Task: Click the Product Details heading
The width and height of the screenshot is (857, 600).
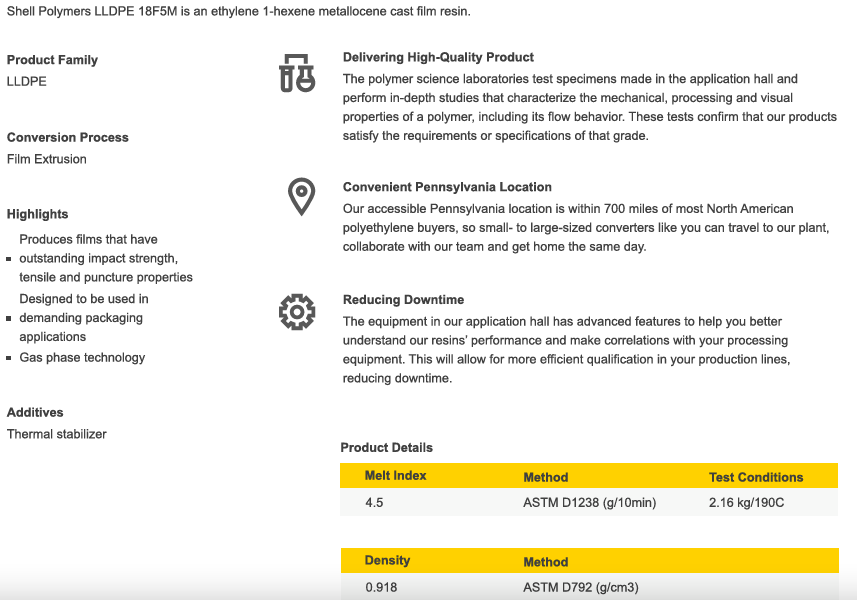Action: [387, 448]
